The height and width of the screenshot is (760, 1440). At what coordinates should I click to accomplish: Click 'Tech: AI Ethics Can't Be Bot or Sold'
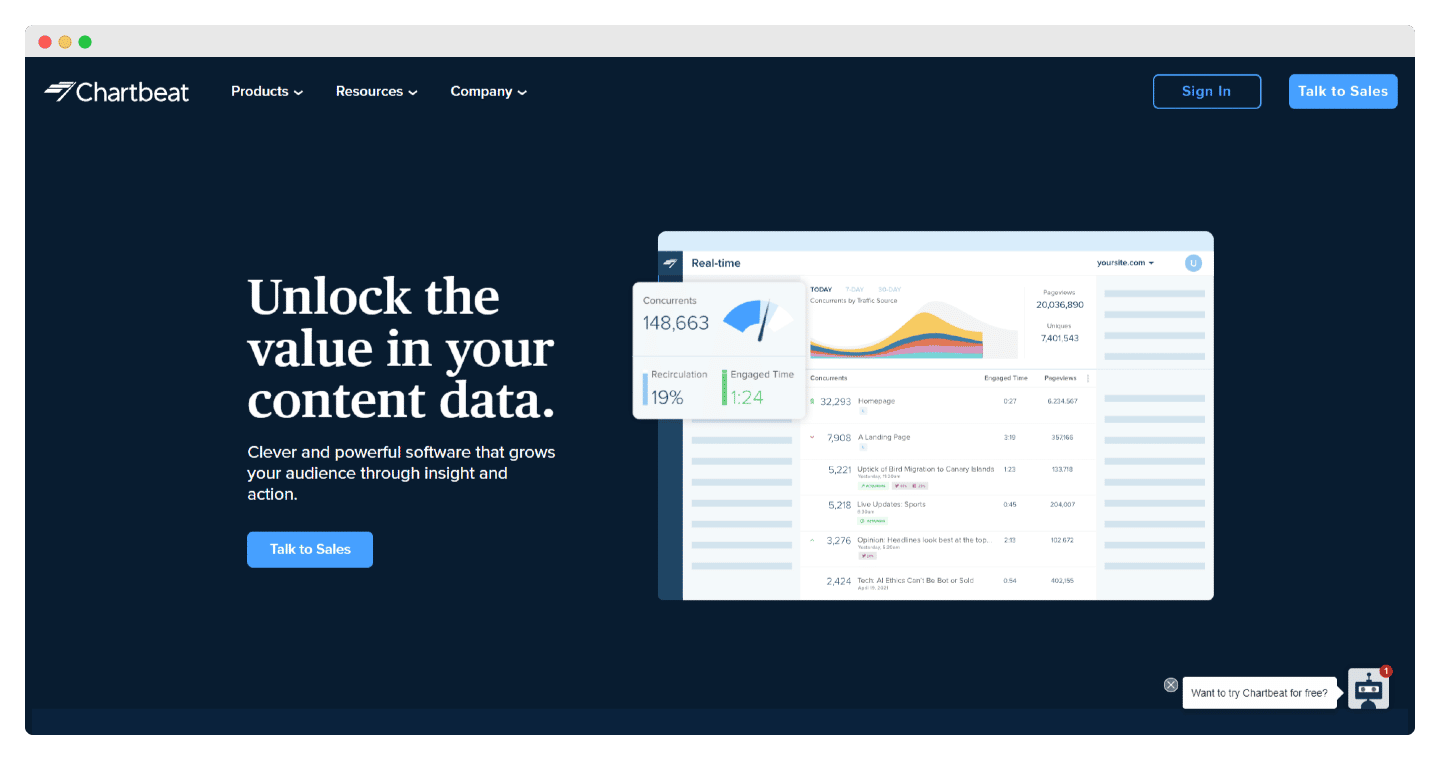(x=915, y=580)
